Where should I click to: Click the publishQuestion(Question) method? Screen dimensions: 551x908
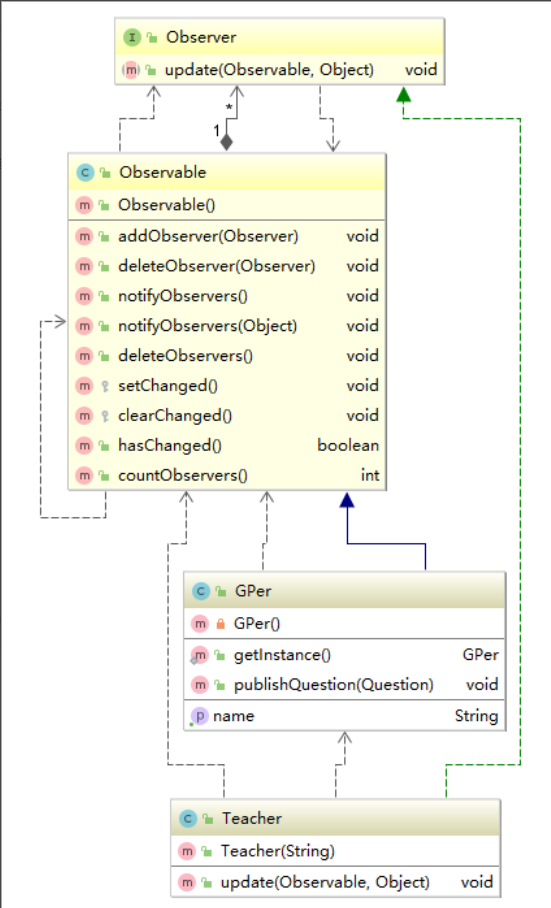(333, 685)
